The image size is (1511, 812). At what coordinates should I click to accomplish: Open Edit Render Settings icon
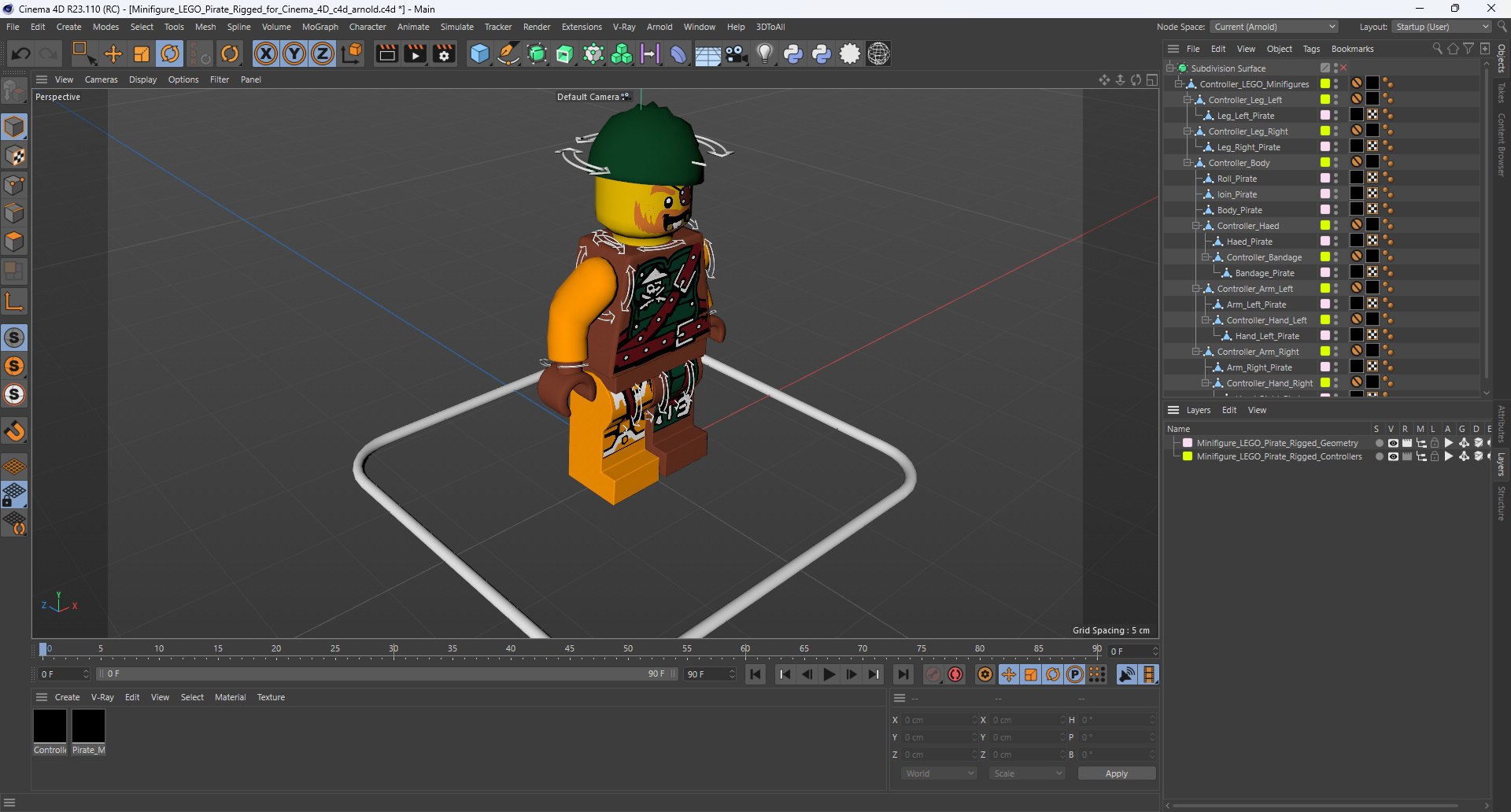coord(444,54)
